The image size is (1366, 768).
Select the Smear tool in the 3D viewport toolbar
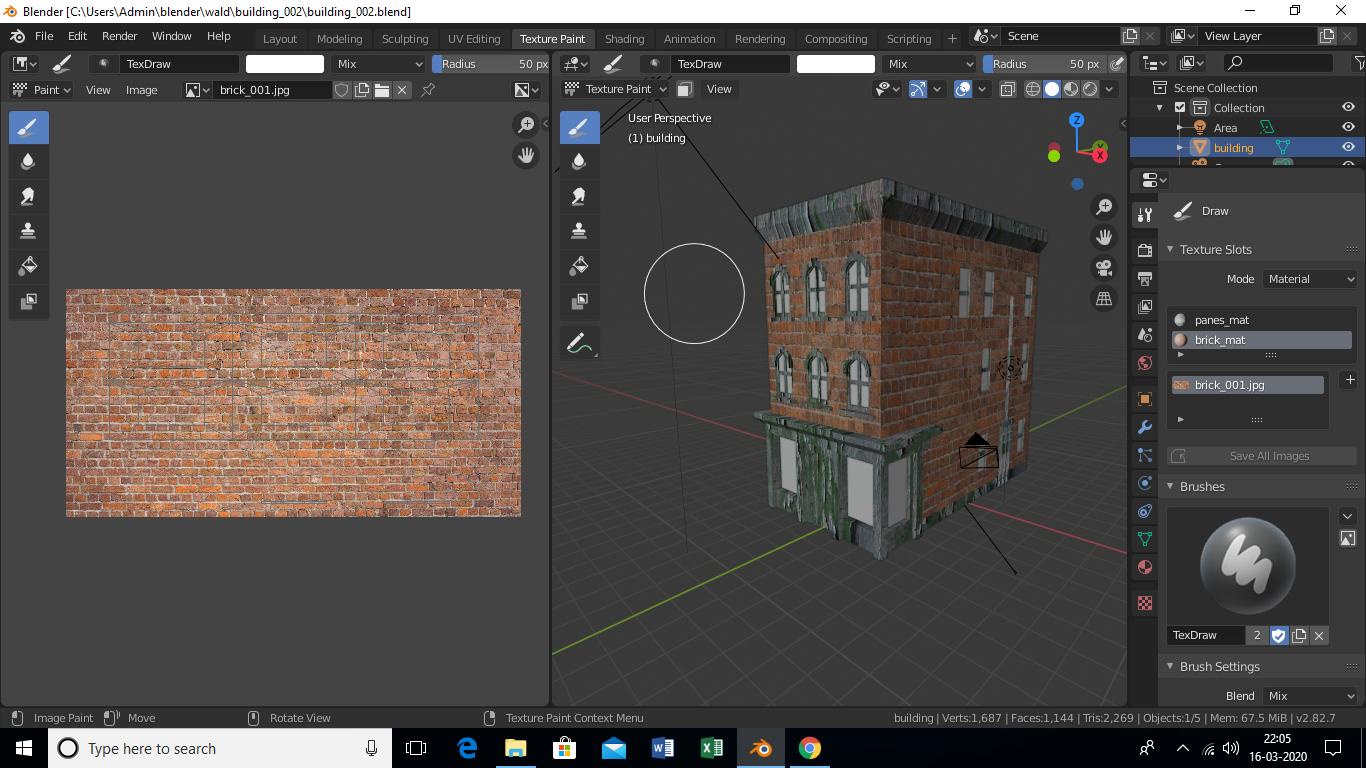579,196
